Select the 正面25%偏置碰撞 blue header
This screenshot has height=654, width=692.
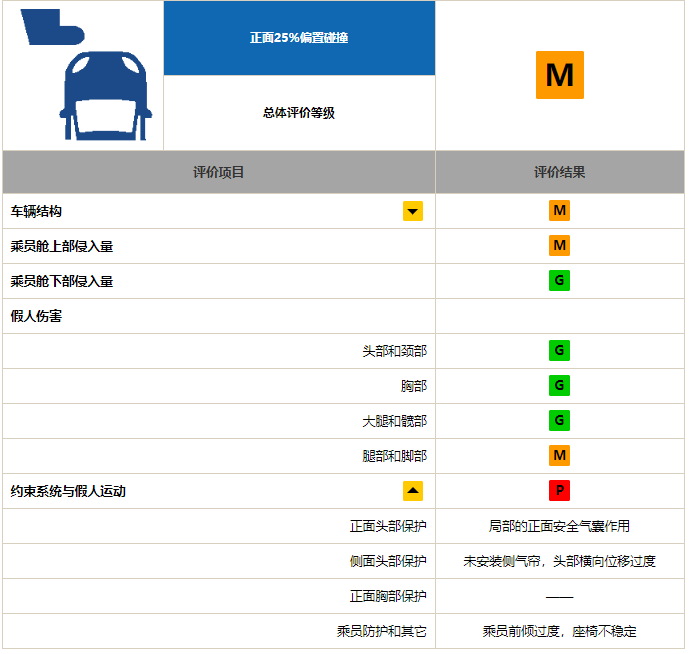(301, 38)
